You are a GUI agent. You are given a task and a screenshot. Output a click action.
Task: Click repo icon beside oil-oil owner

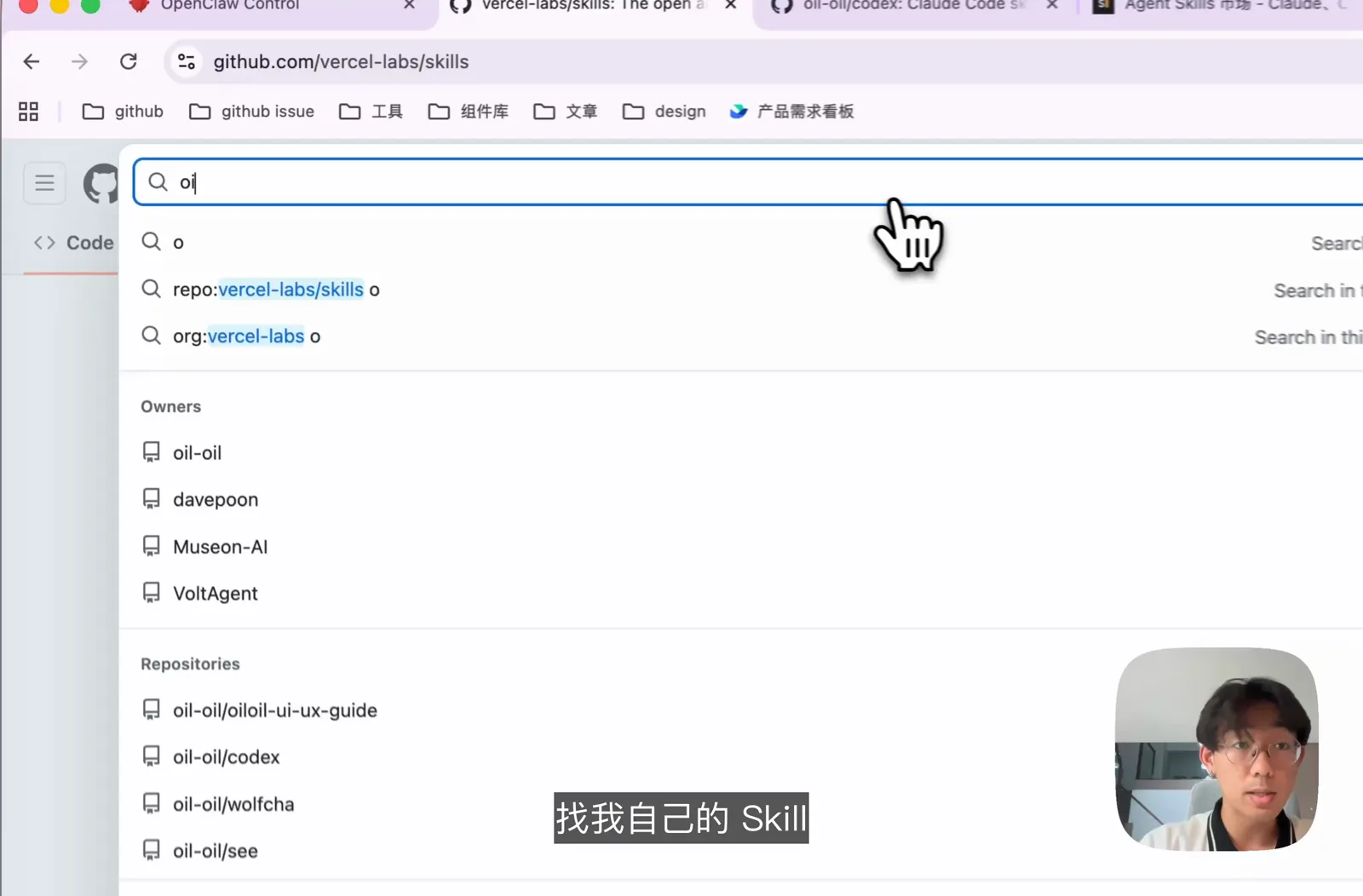(x=151, y=452)
